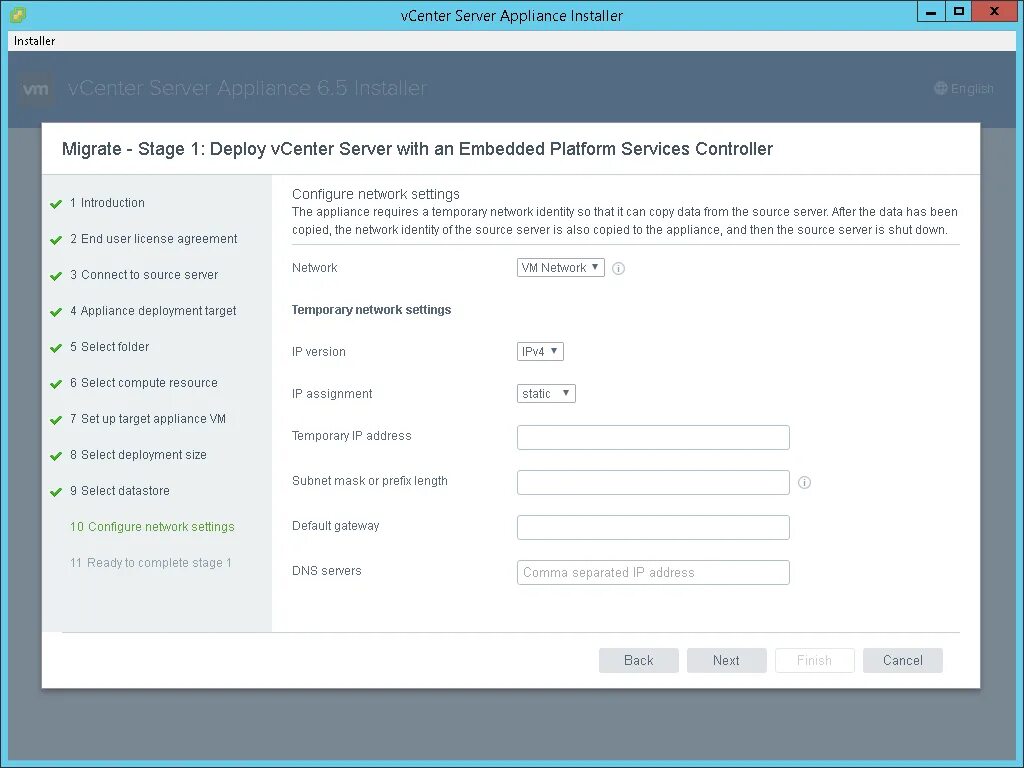Click the Back button

tap(639, 660)
